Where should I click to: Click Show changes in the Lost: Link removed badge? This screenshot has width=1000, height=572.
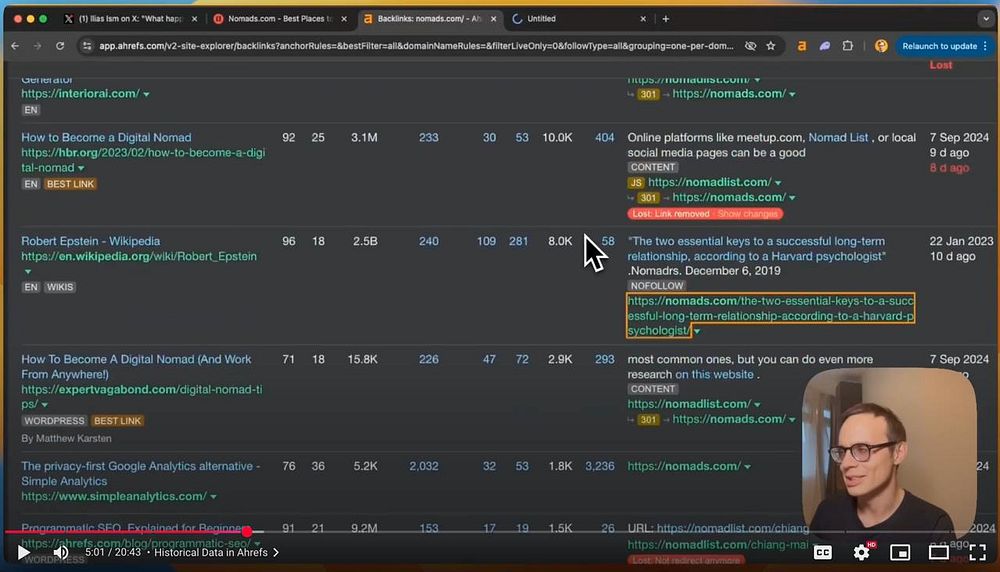(x=747, y=214)
